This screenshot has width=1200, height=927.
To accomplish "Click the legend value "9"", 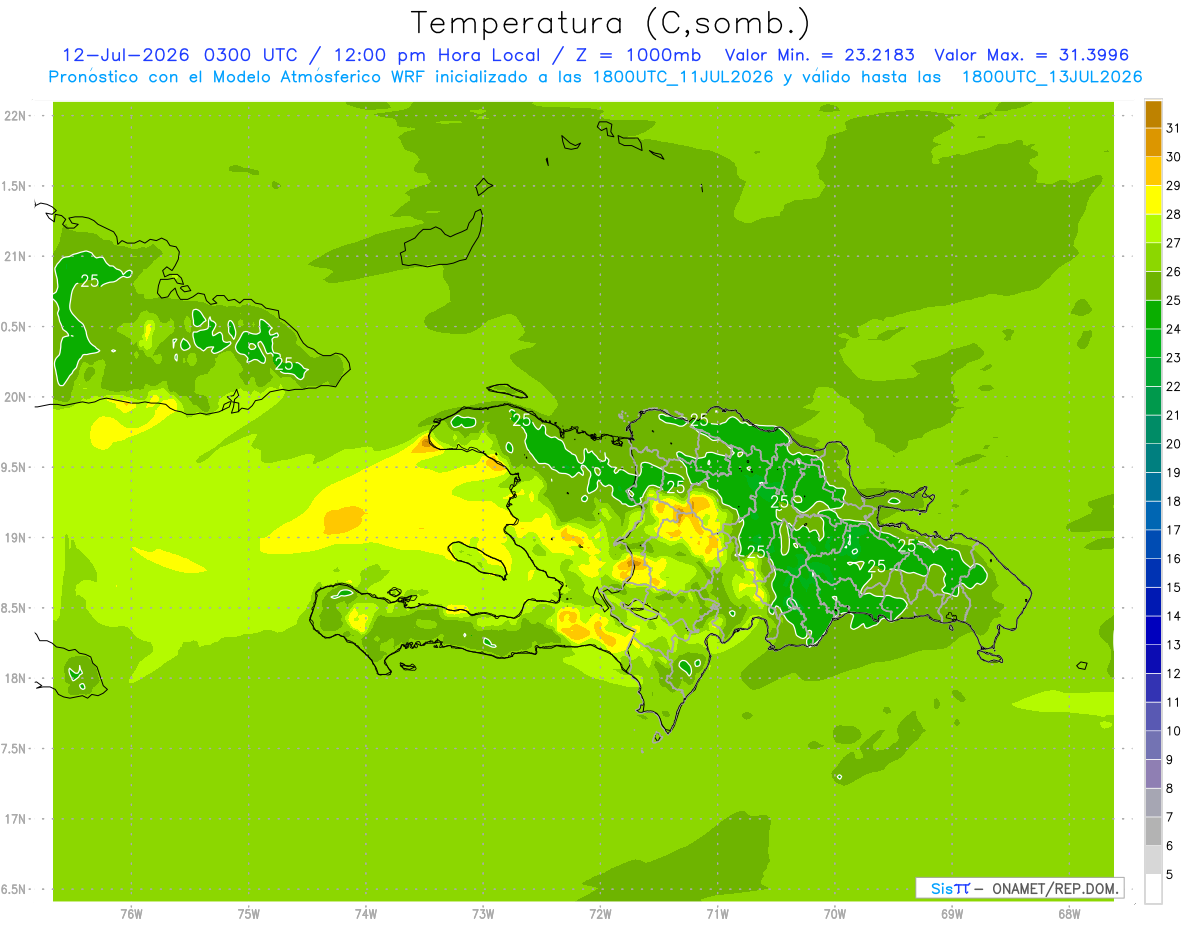I will pos(1170,760).
